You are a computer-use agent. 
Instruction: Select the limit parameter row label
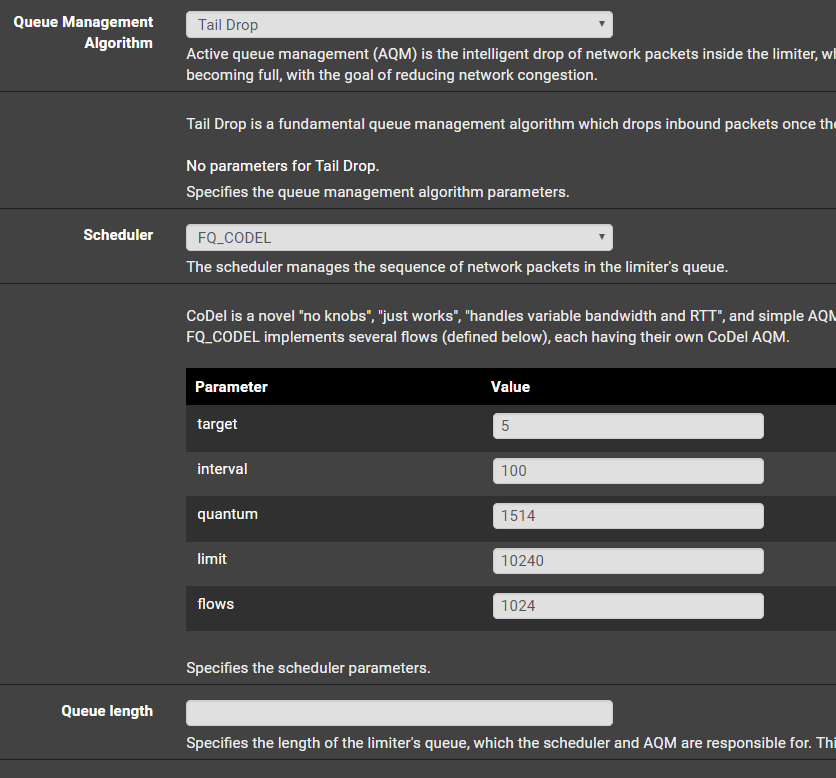pos(212,559)
